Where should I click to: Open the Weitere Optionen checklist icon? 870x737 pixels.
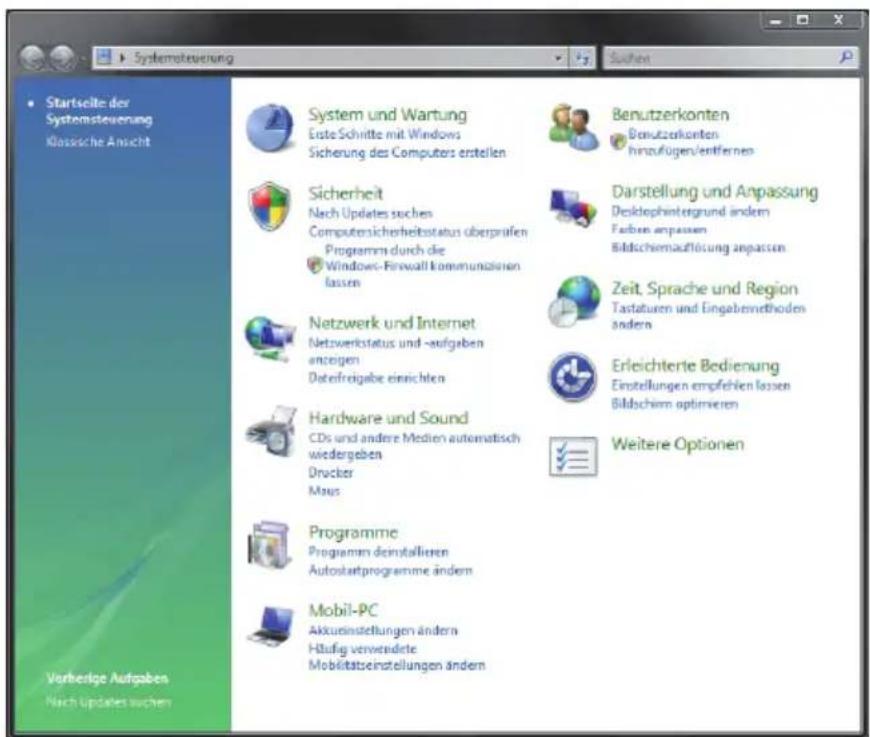[573, 456]
